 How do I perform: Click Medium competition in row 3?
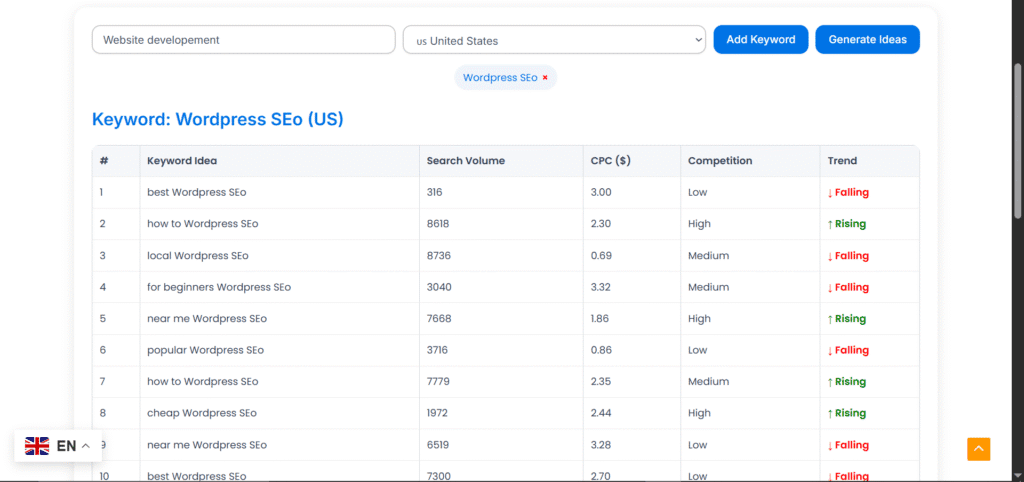coord(709,255)
